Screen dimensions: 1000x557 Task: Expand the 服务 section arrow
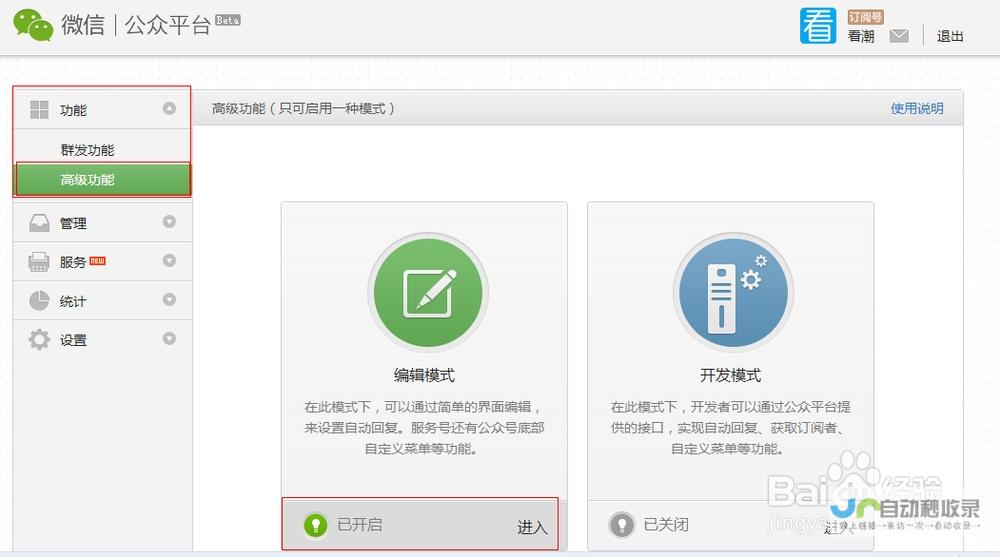pos(169,260)
